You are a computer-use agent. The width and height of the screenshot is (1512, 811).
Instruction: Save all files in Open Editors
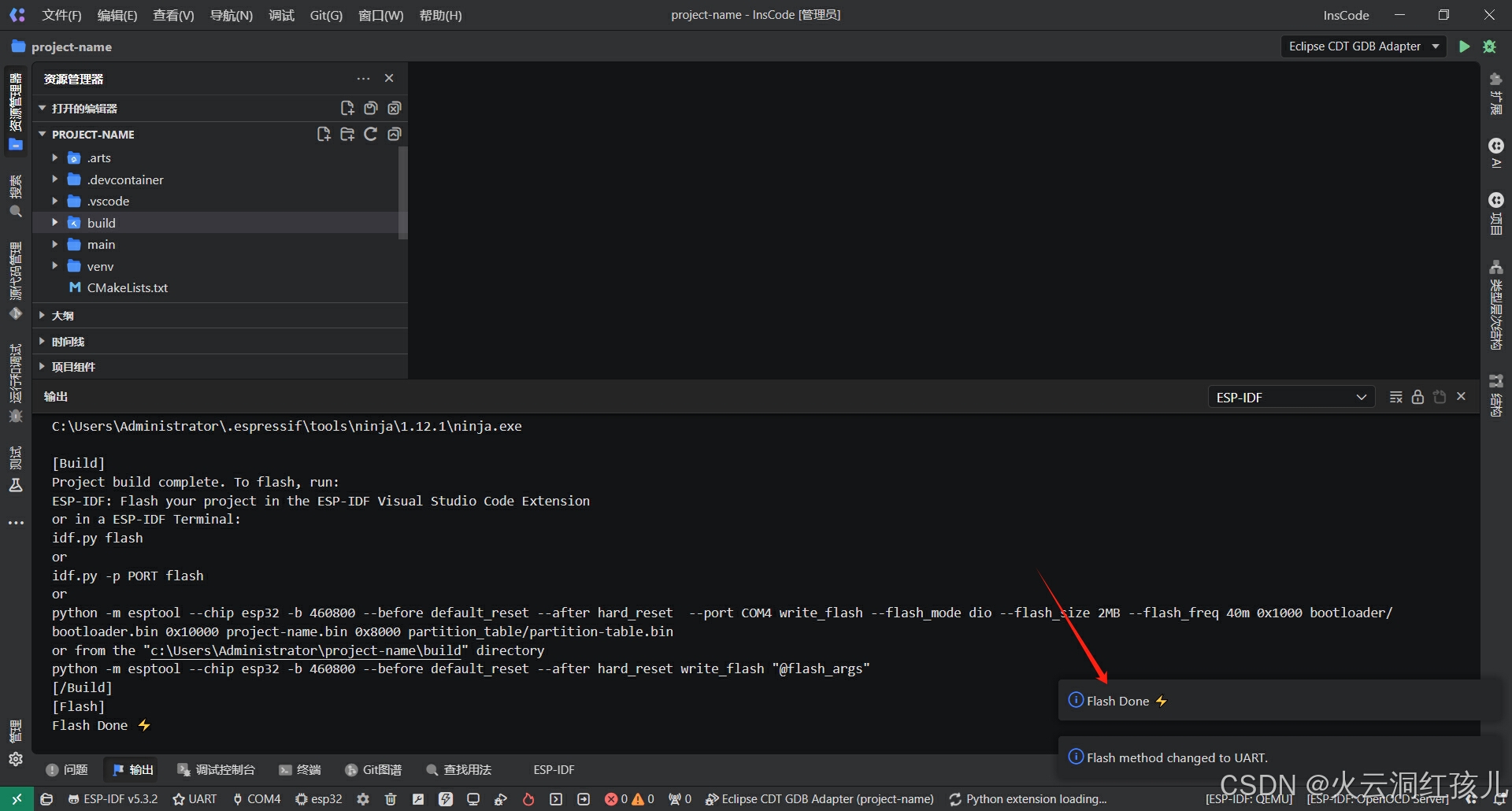371,108
